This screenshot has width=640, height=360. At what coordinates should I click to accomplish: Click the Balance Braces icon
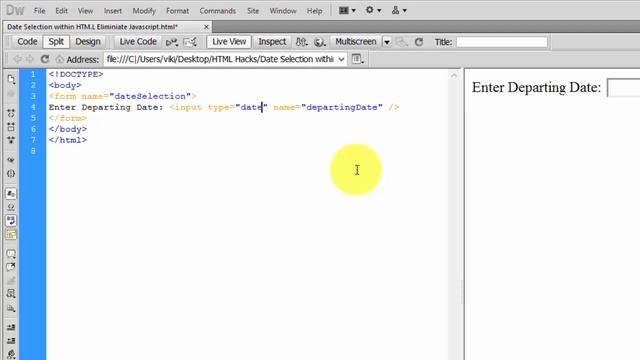[11, 174]
